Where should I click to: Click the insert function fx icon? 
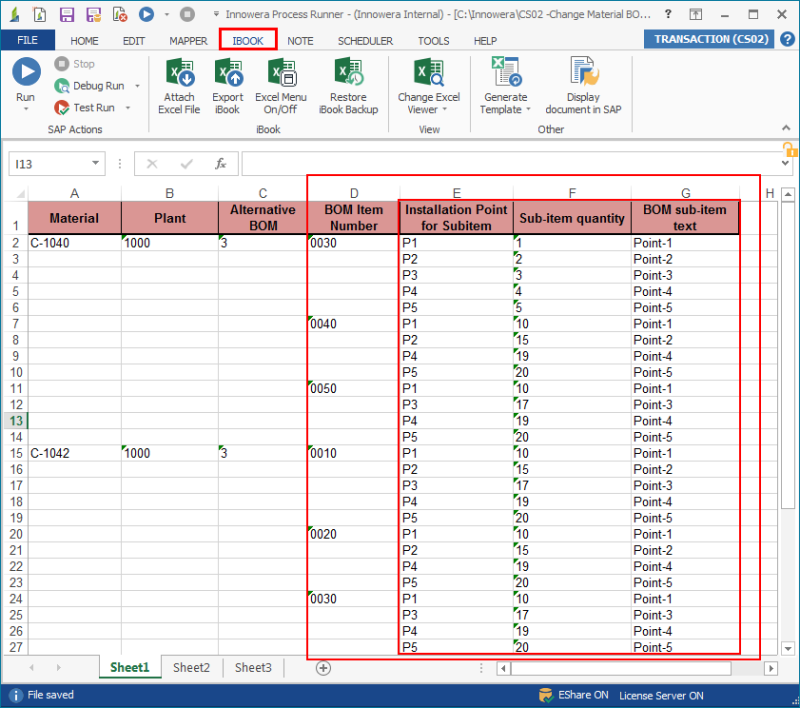pyautogui.click(x=220, y=163)
